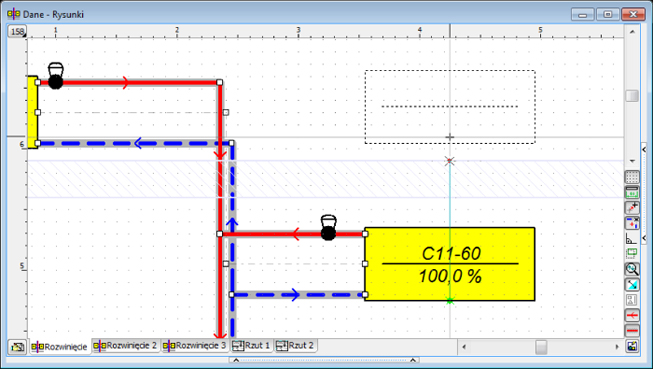Click the cyan diagonal arrow fit icon
The image size is (653, 369).
click(632, 284)
